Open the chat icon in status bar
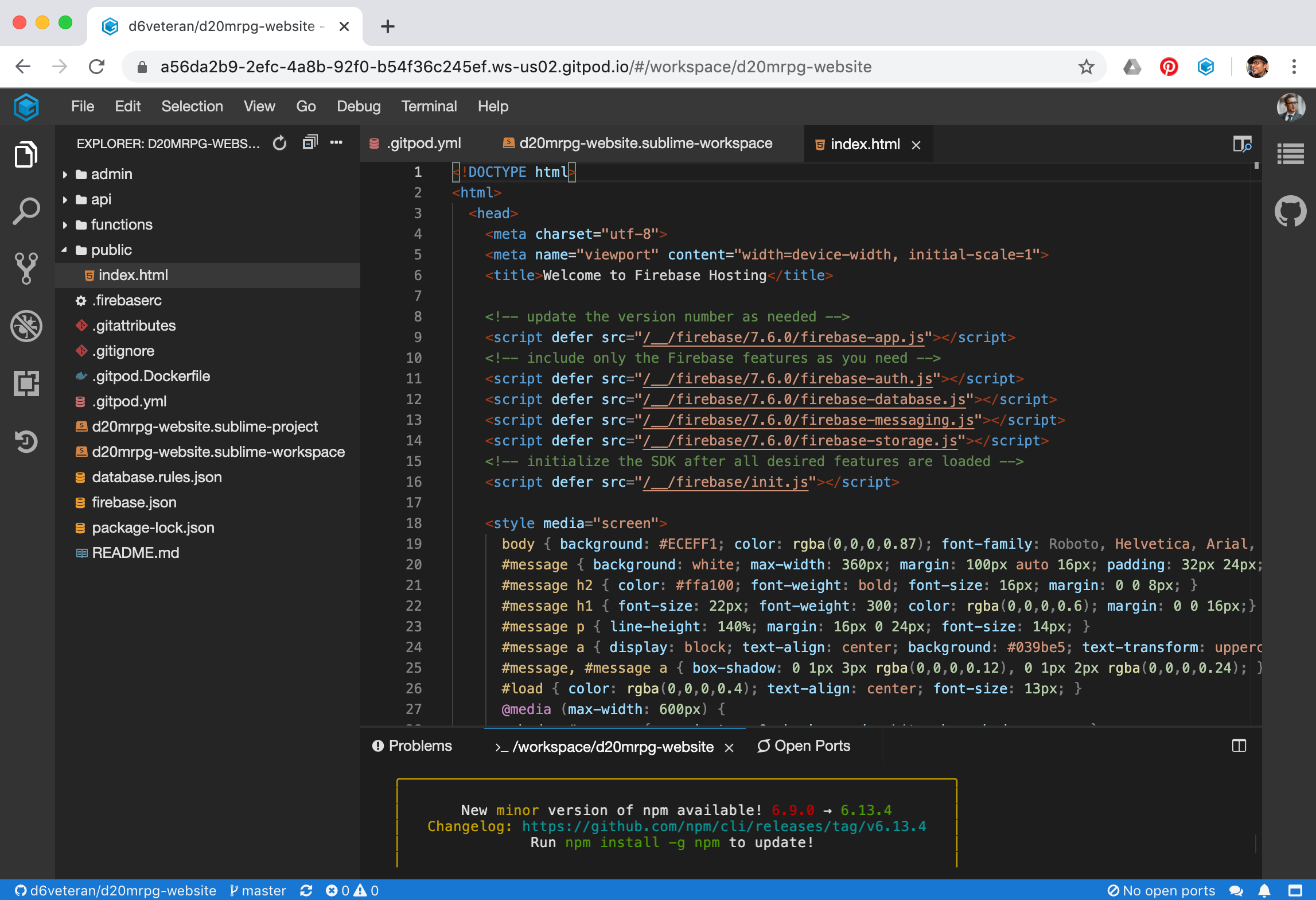1316x900 pixels. pos(1236,890)
